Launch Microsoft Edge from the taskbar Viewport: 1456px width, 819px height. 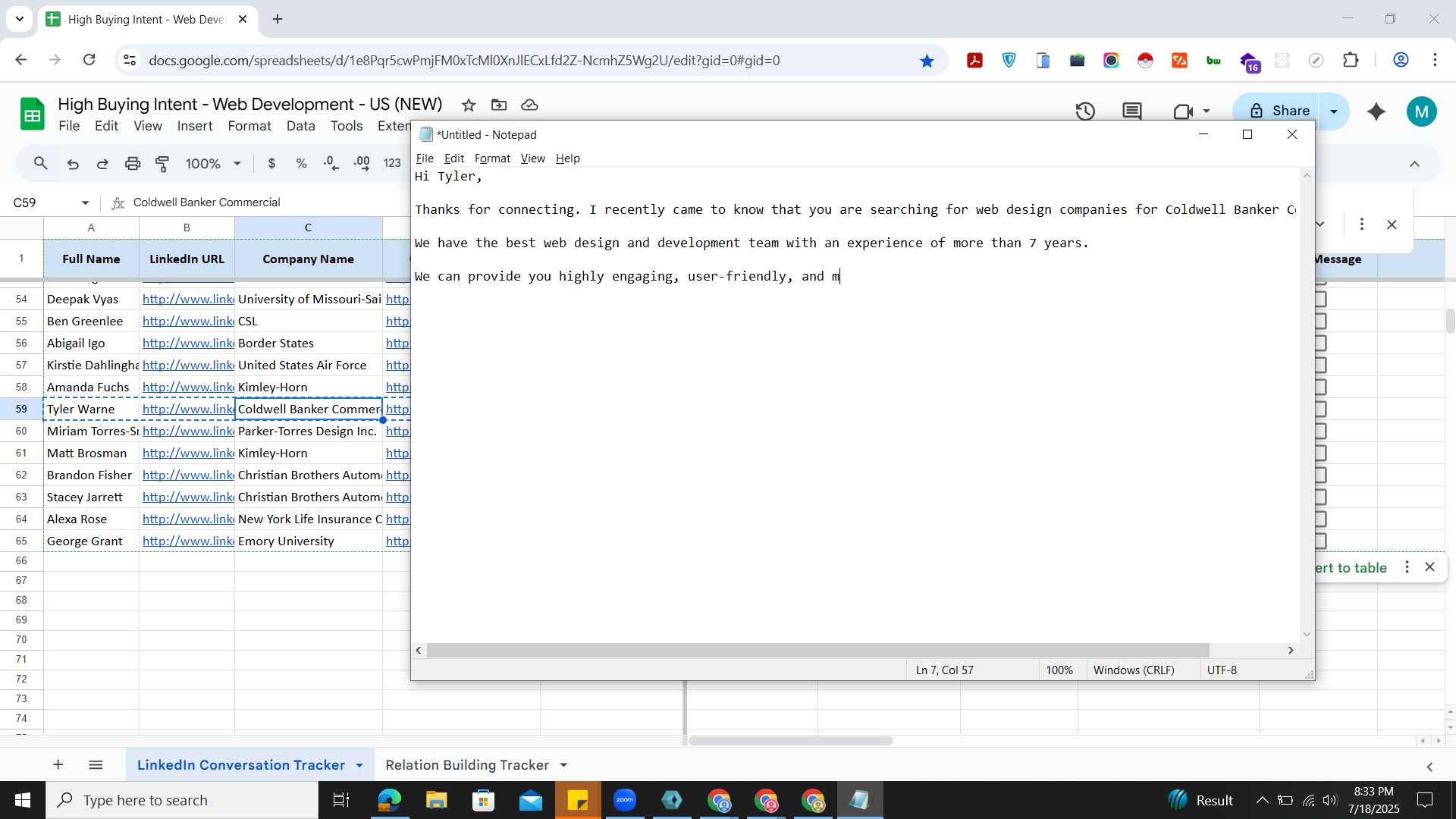pyautogui.click(x=389, y=800)
